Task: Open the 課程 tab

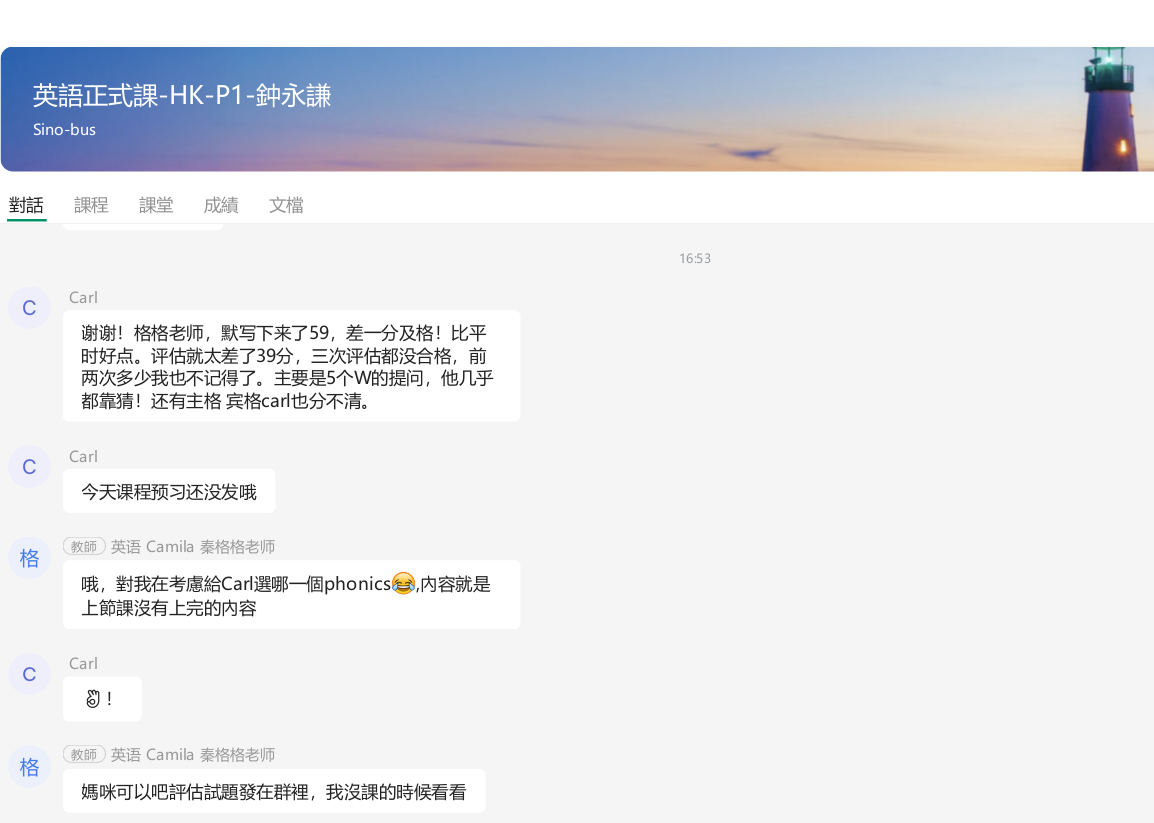Action: pyautogui.click(x=91, y=205)
